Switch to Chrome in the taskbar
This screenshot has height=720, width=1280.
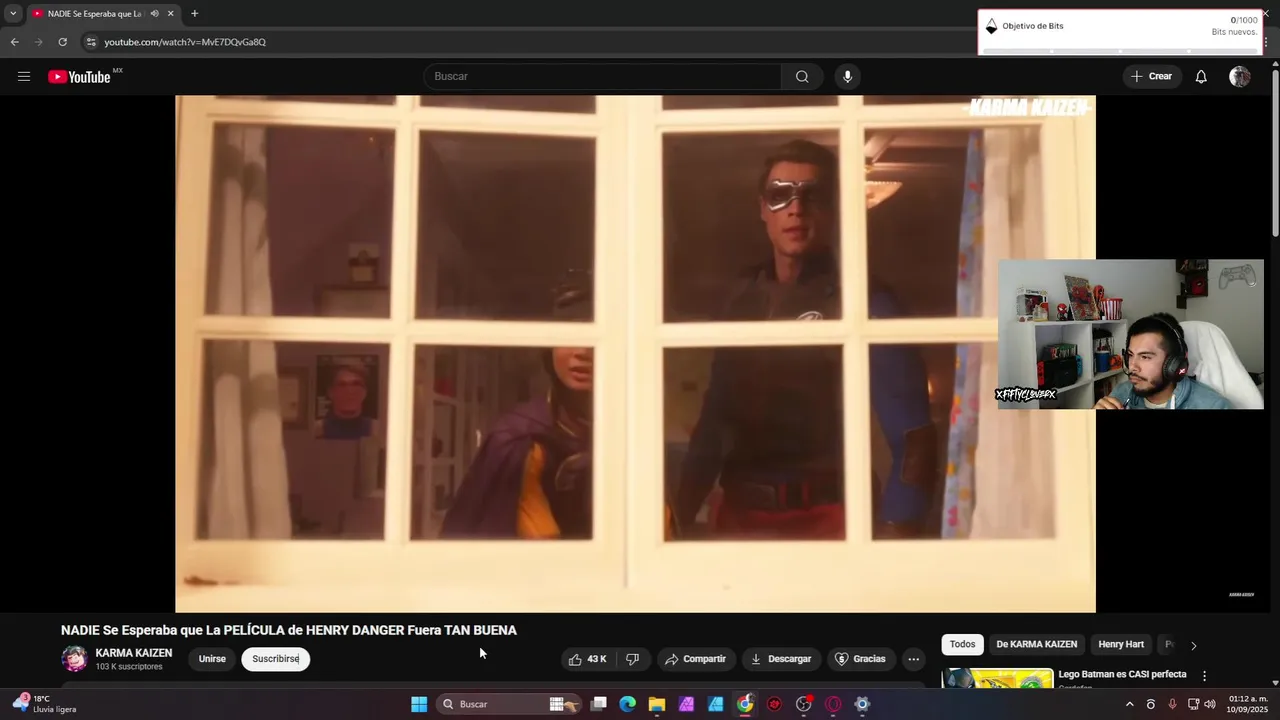coord(745,704)
